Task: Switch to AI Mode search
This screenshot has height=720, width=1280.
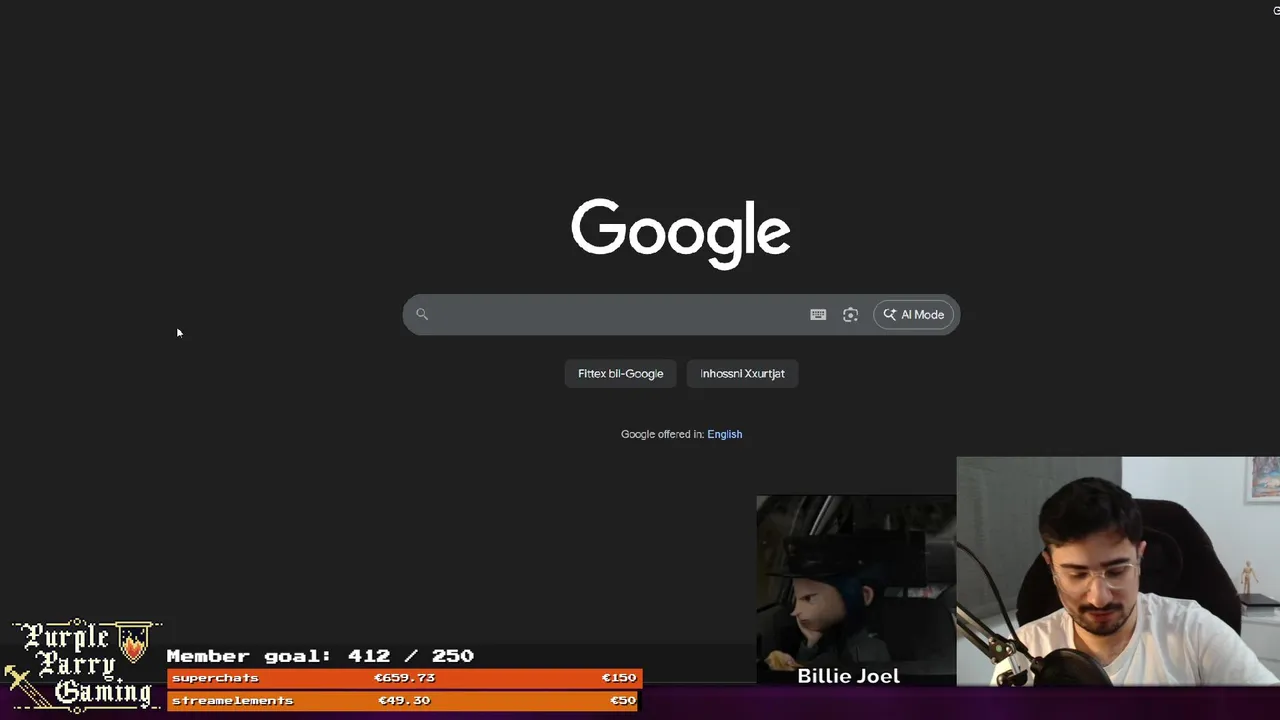Action: pyautogui.click(x=913, y=314)
